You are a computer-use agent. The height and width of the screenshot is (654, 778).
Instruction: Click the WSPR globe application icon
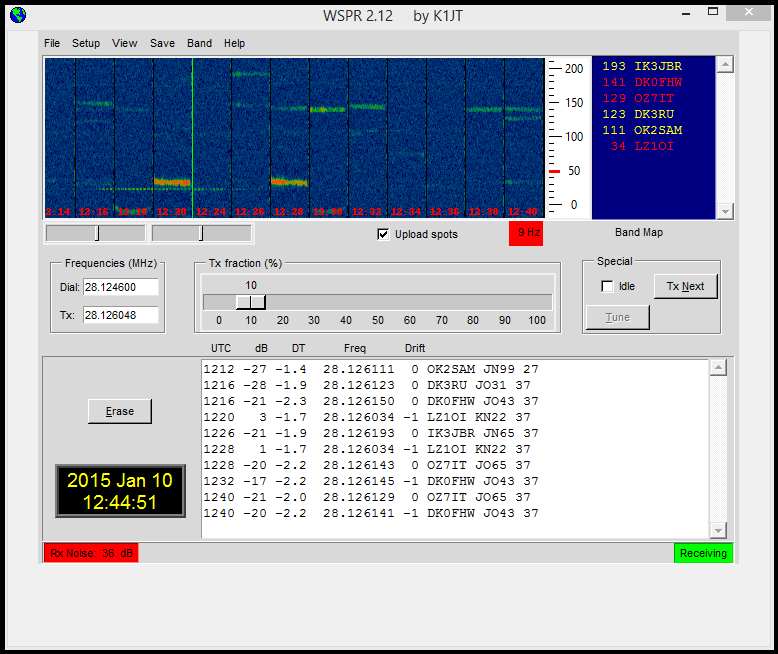click(18, 15)
